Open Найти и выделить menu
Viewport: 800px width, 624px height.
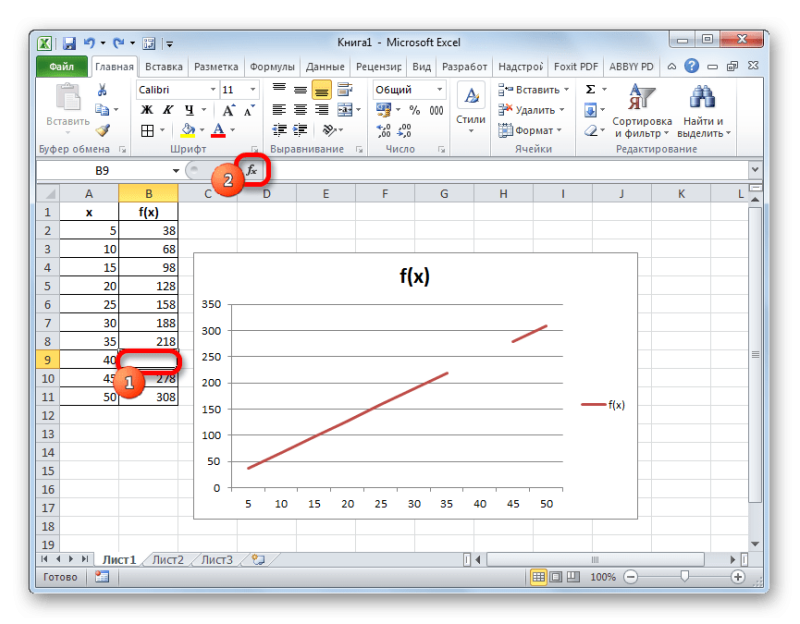click(704, 111)
